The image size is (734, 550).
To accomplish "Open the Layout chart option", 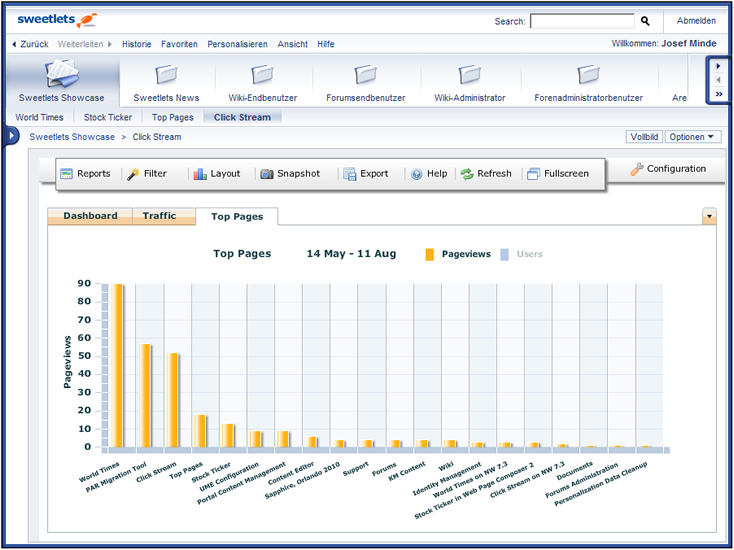I will 217,174.
